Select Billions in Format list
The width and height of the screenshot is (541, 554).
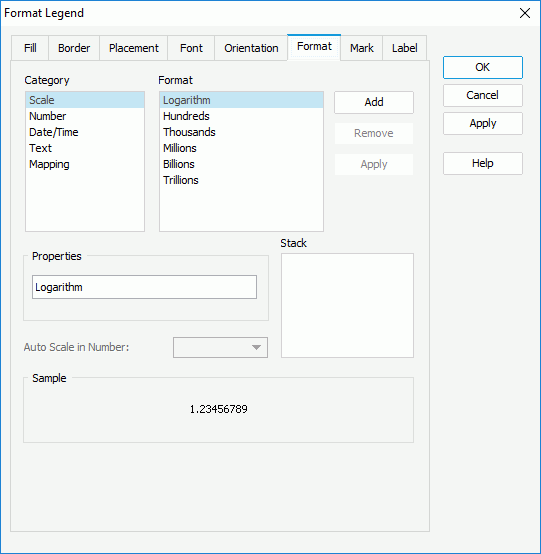point(241,164)
